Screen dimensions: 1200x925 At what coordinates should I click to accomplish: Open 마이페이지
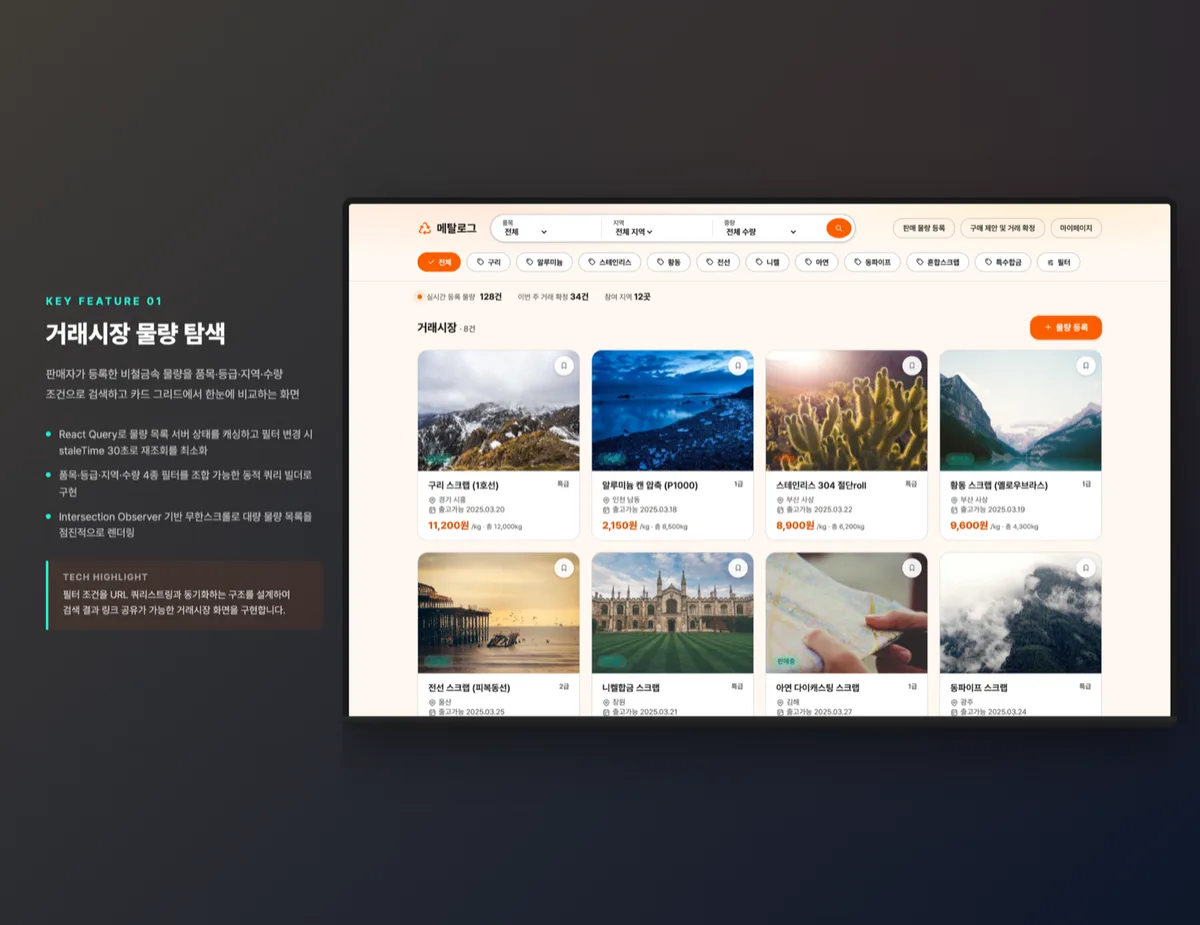[1077, 228]
